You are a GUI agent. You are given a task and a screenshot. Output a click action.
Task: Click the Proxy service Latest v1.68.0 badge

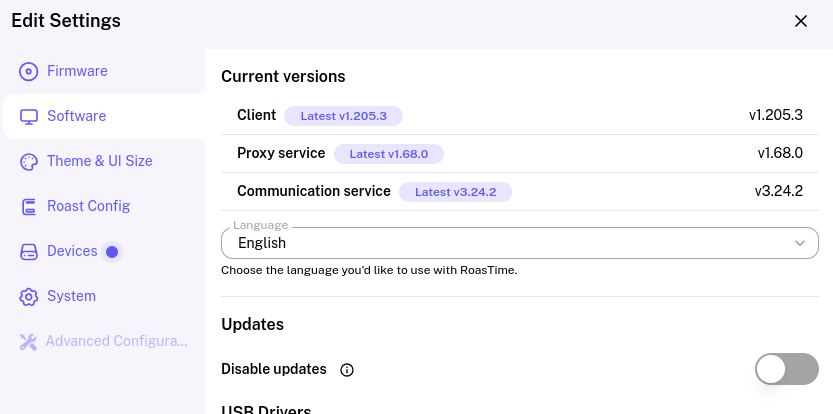click(389, 154)
